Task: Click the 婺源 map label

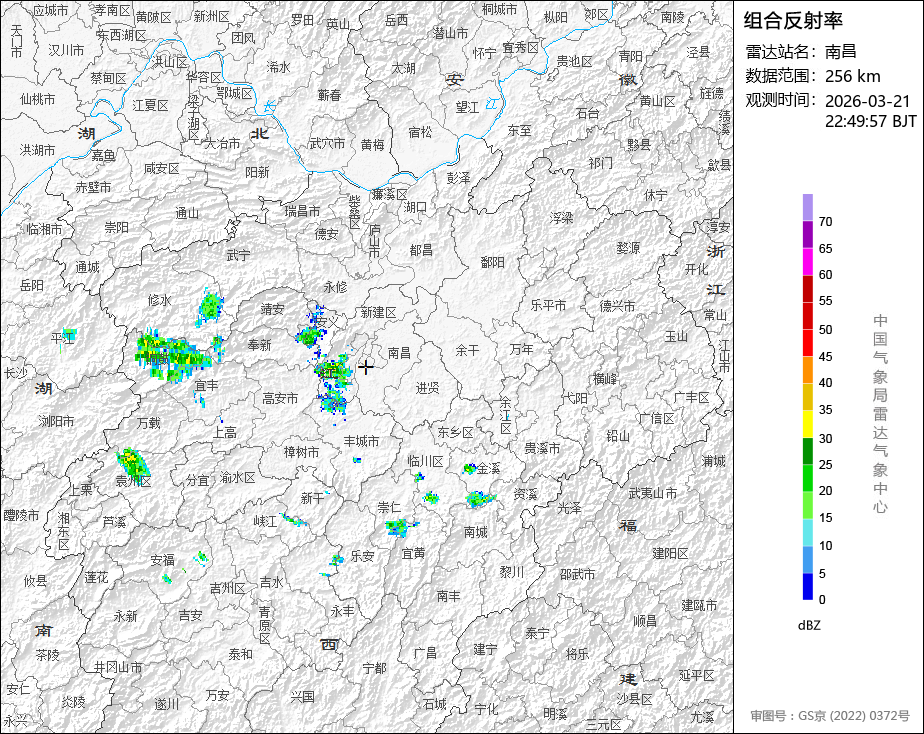Action: point(628,248)
